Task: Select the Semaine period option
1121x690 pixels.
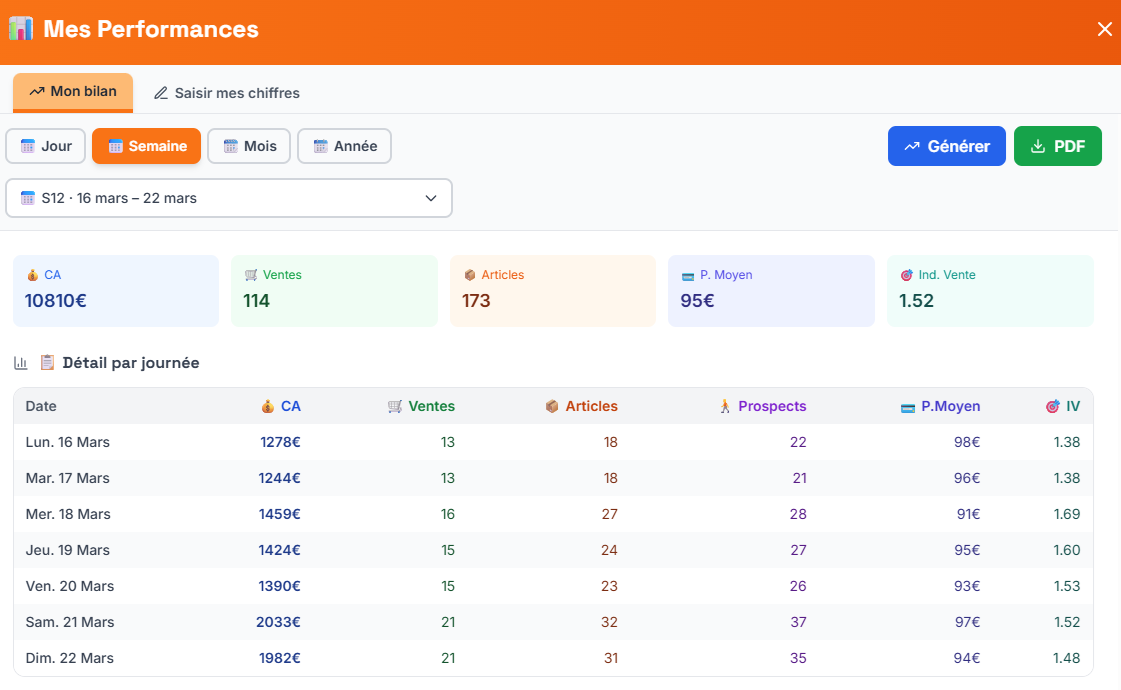Action: point(146,145)
